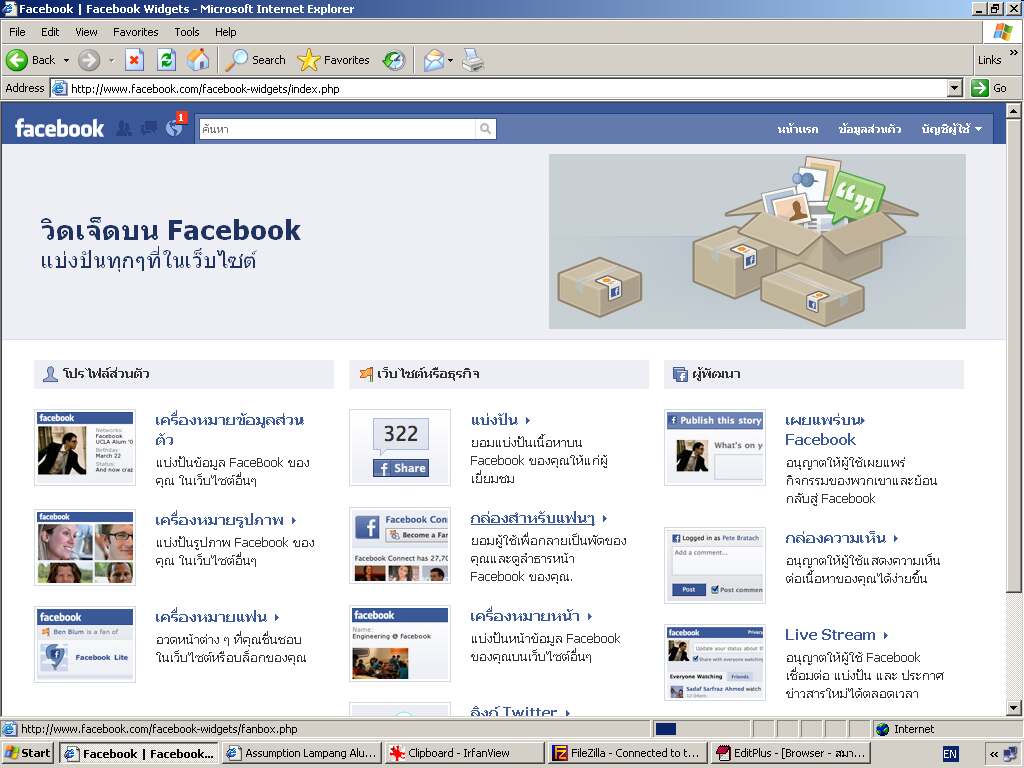The image size is (1024, 768).
Task: Click the magnifier search button in Facebook
Action: pyautogui.click(x=485, y=129)
